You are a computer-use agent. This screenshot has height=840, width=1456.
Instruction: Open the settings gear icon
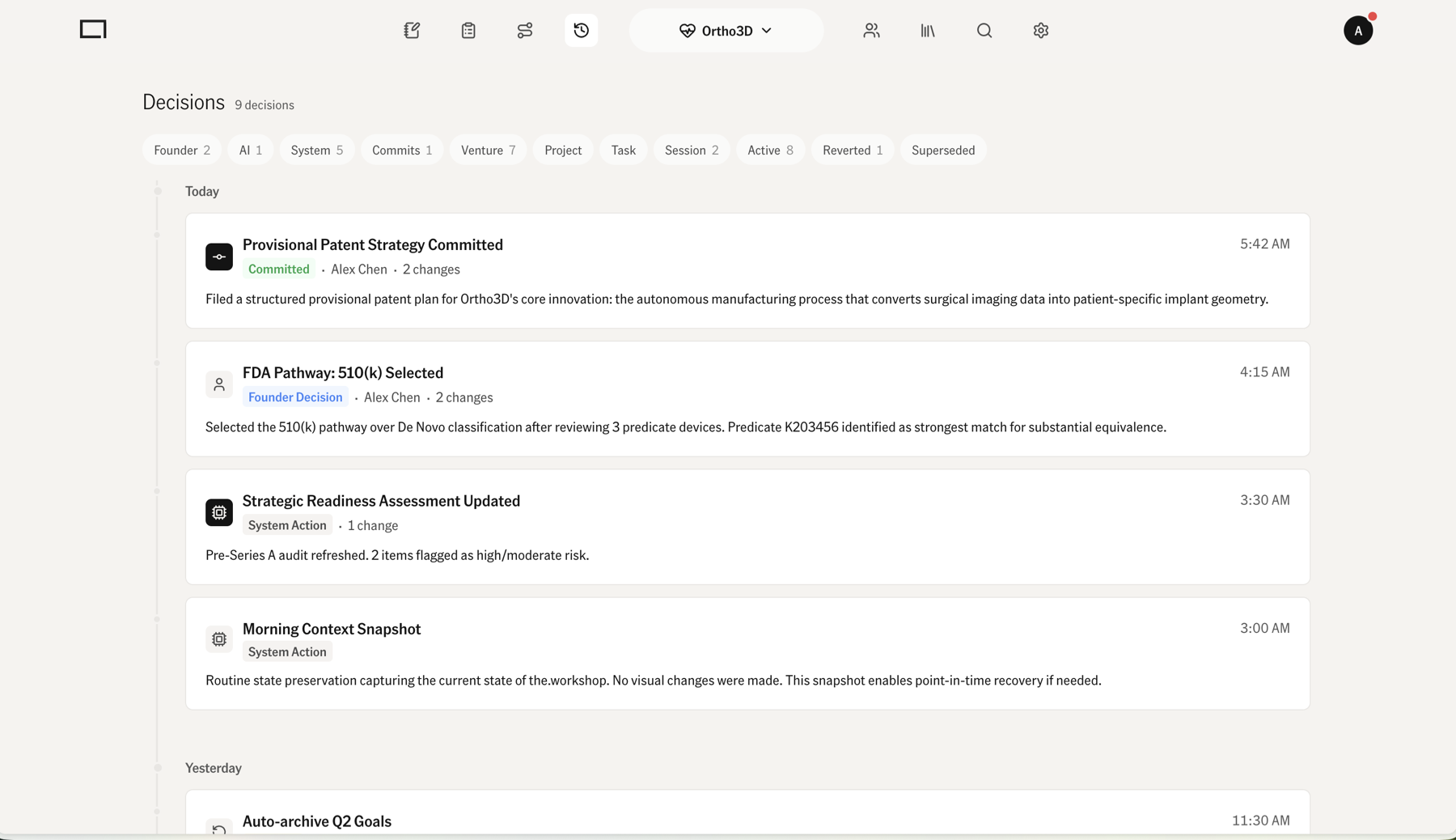click(x=1041, y=31)
